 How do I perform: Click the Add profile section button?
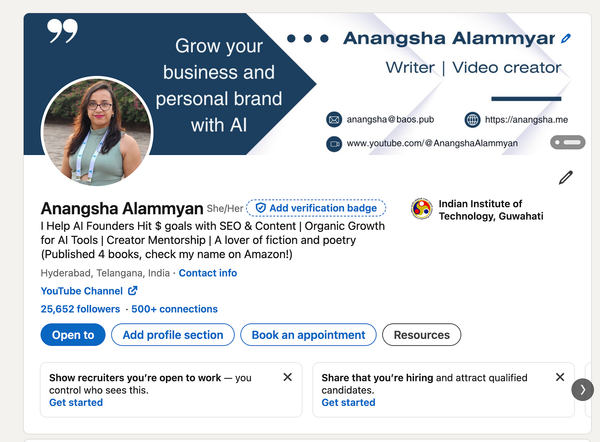click(173, 335)
